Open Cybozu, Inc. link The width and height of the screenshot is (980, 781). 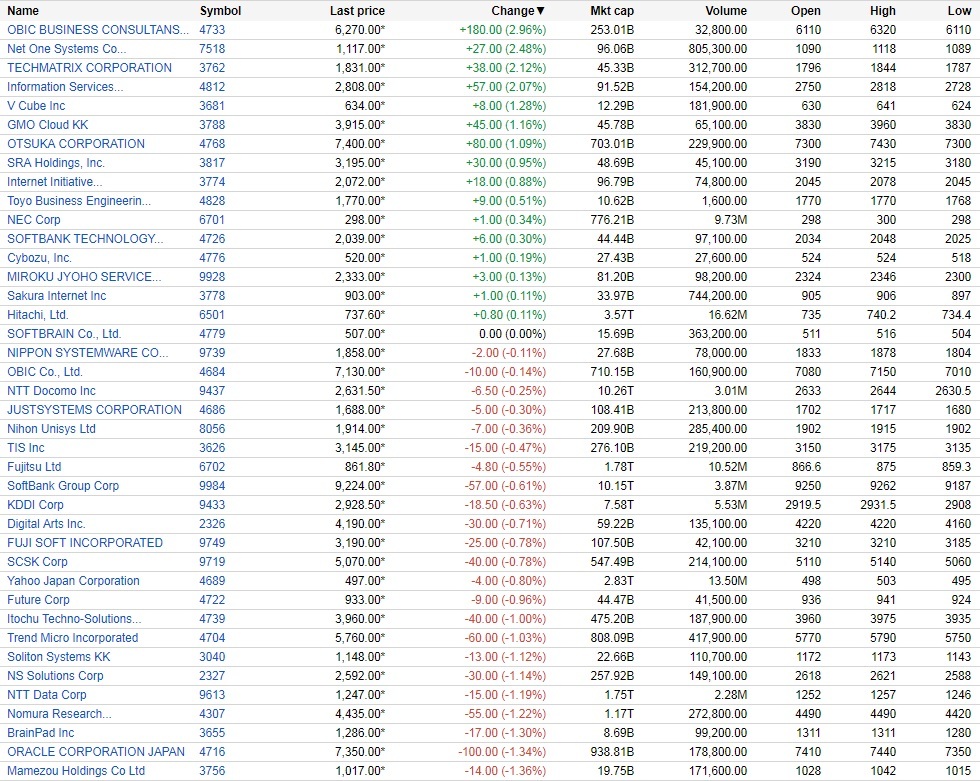(39, 257)
